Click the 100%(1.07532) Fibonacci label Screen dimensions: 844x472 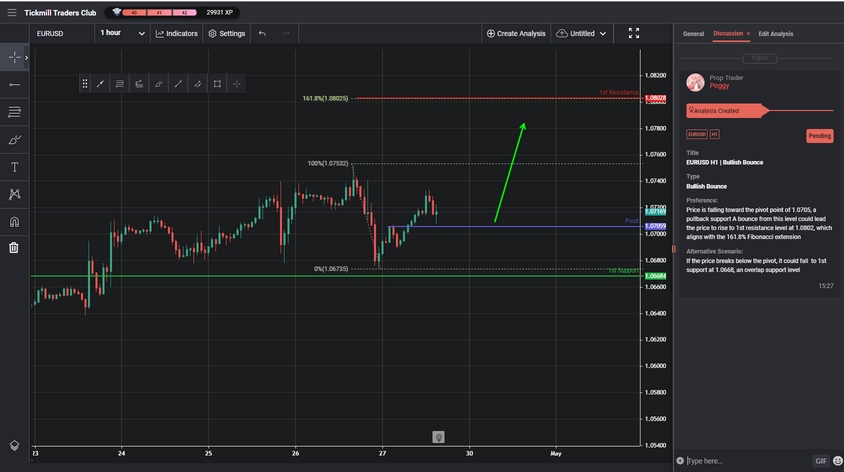[x=328, y=163]
